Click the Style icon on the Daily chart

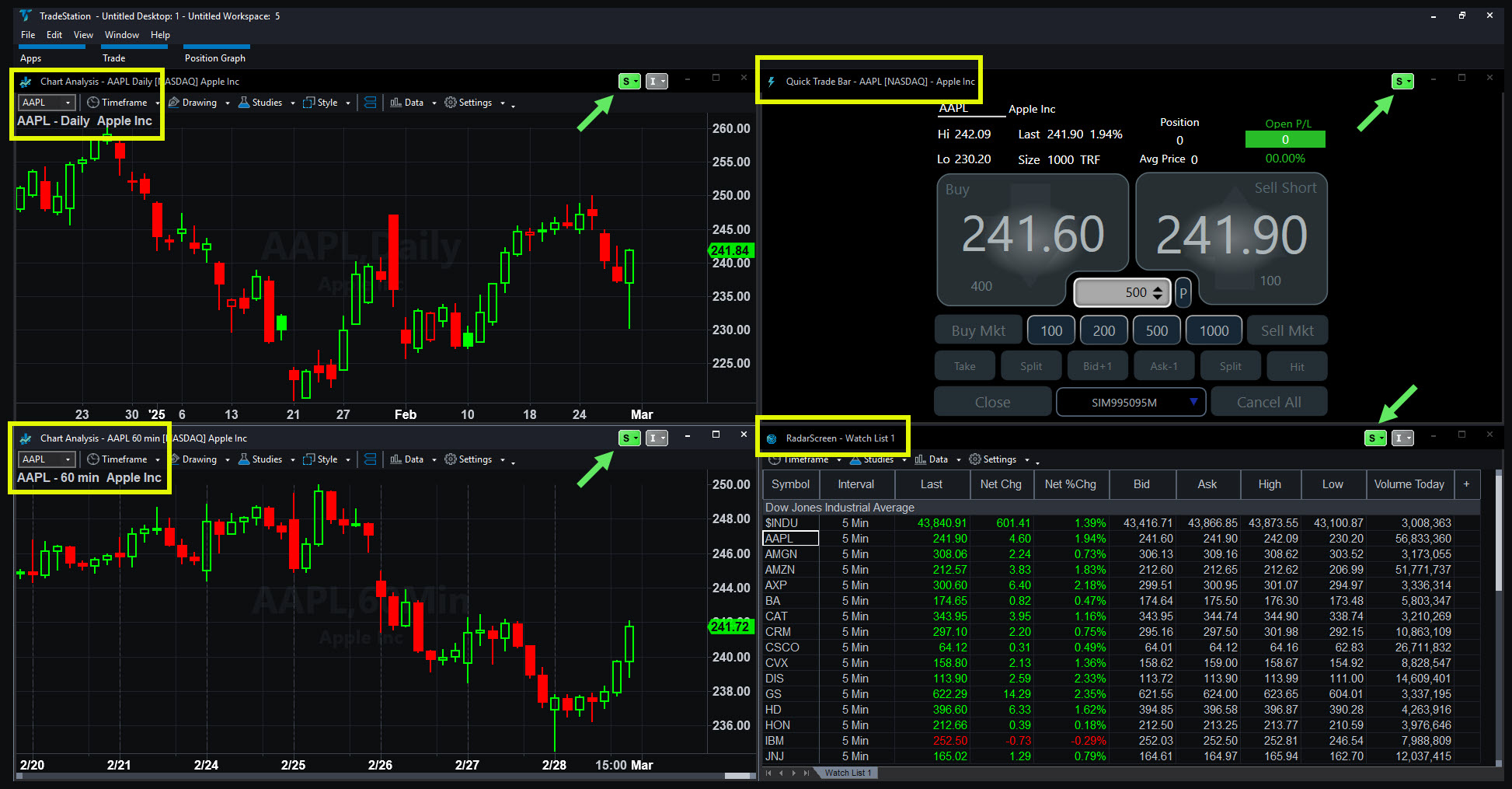[x=322, y=102]
